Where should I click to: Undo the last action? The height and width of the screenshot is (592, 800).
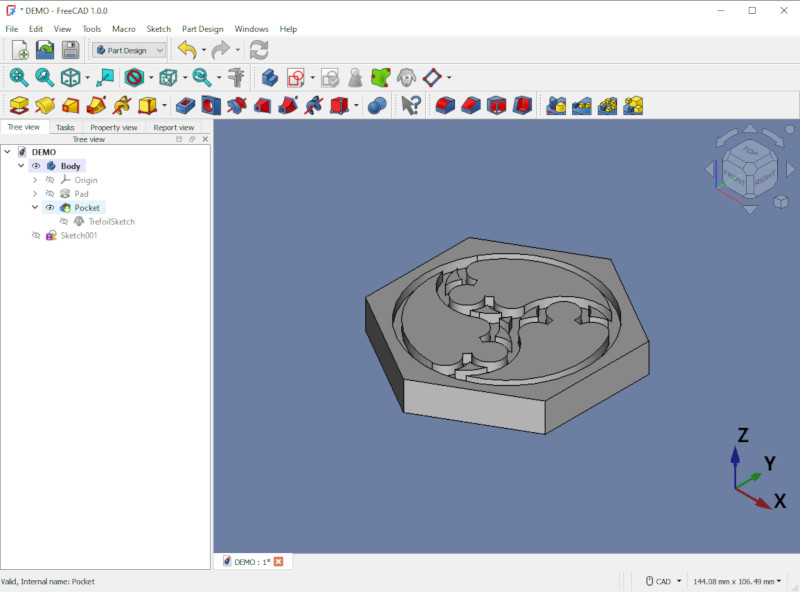coord(187,50)
